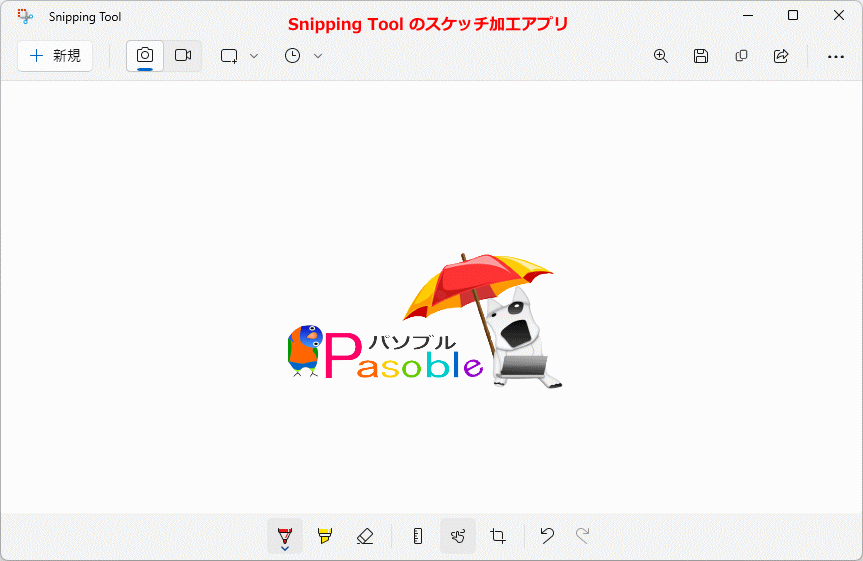Viewport: 863px width, 561px height.
Task: Click the Snipping Tool app icon in title bar
Action: coord(25,17)
